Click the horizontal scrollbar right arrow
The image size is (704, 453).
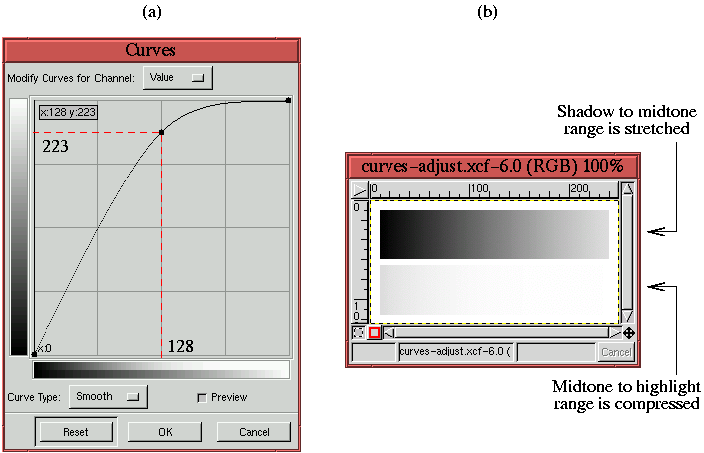[x=613, y=332]
